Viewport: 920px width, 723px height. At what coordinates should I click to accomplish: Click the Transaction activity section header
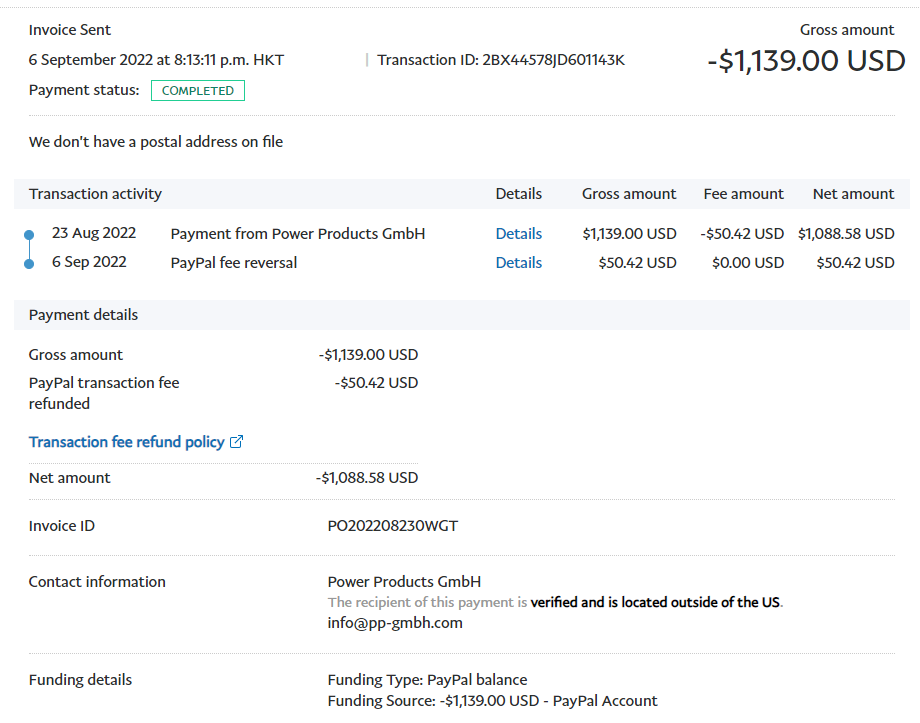95,194
